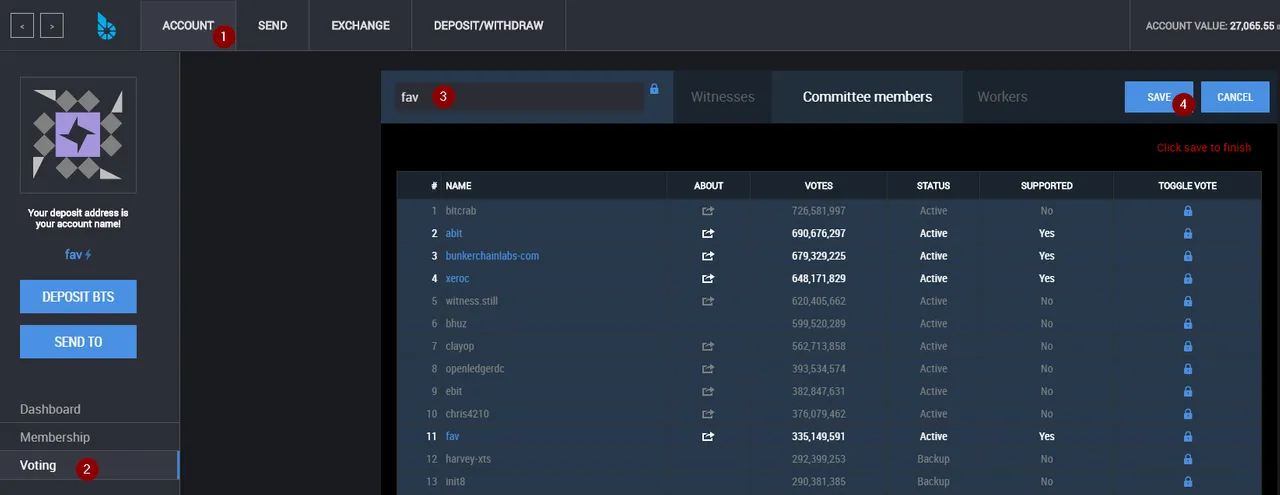Image resolution: width=1280 pixels, height=495 pixels.
Task: Click the Backup status for init8
Action: [933, 482]
